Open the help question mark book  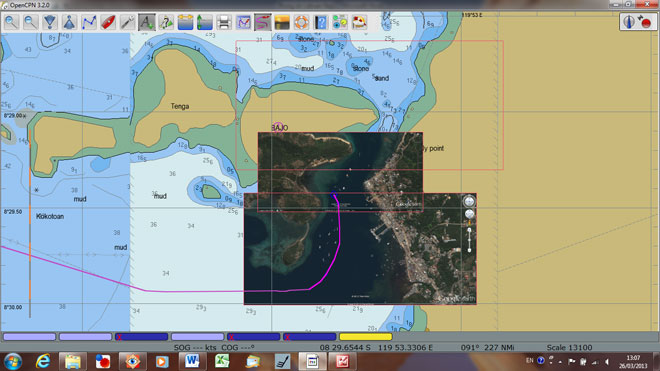[321, 22]
